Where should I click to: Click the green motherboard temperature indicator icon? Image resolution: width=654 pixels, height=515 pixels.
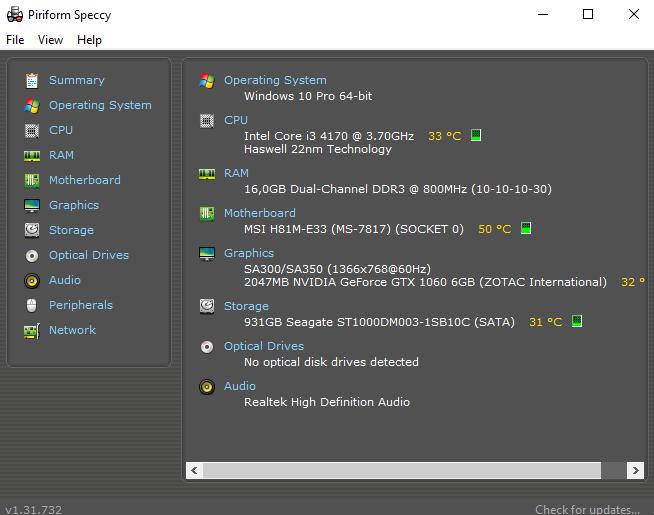[526, 228]
